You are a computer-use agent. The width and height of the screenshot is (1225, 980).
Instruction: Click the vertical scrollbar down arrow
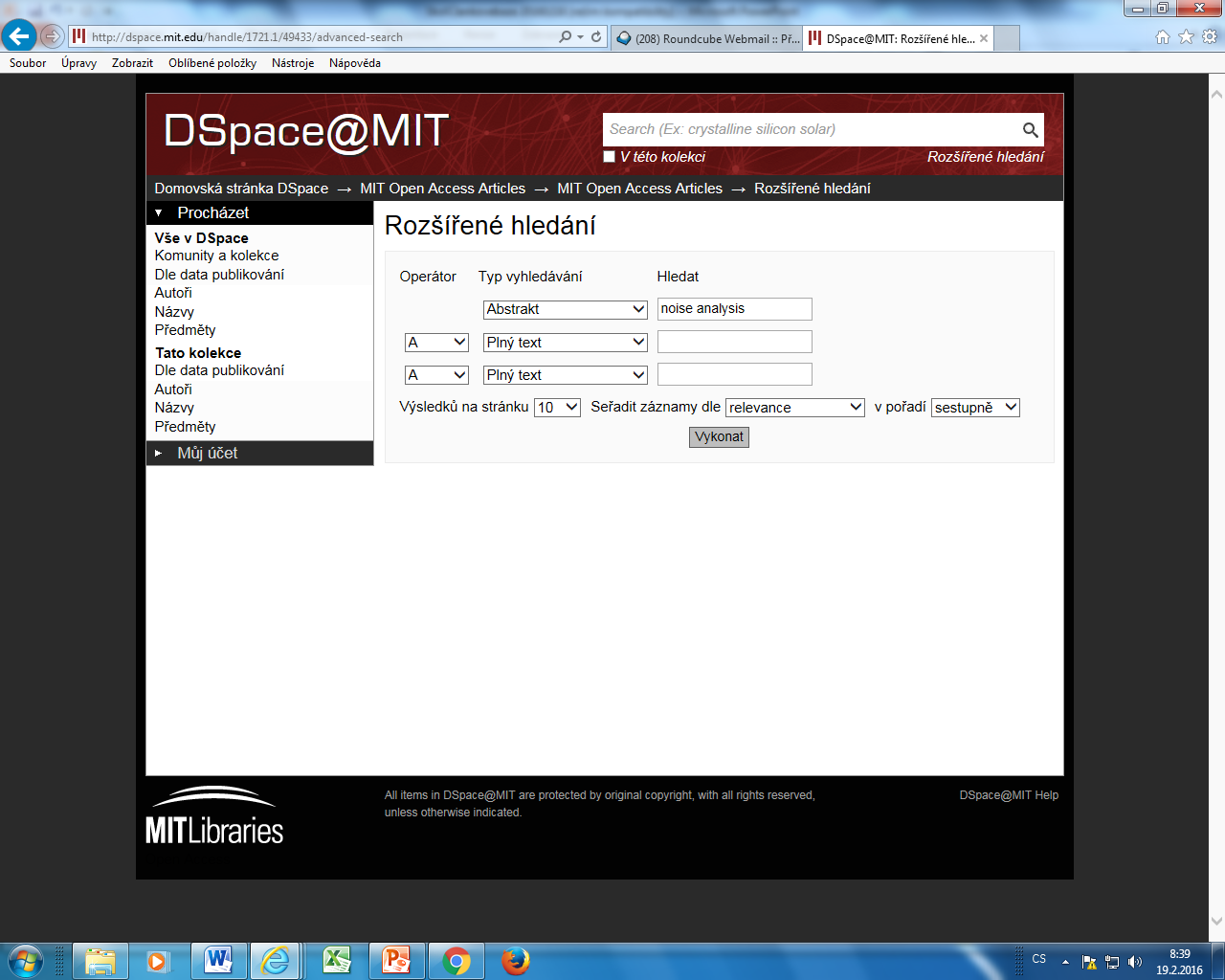click(x=1216, y=922)
